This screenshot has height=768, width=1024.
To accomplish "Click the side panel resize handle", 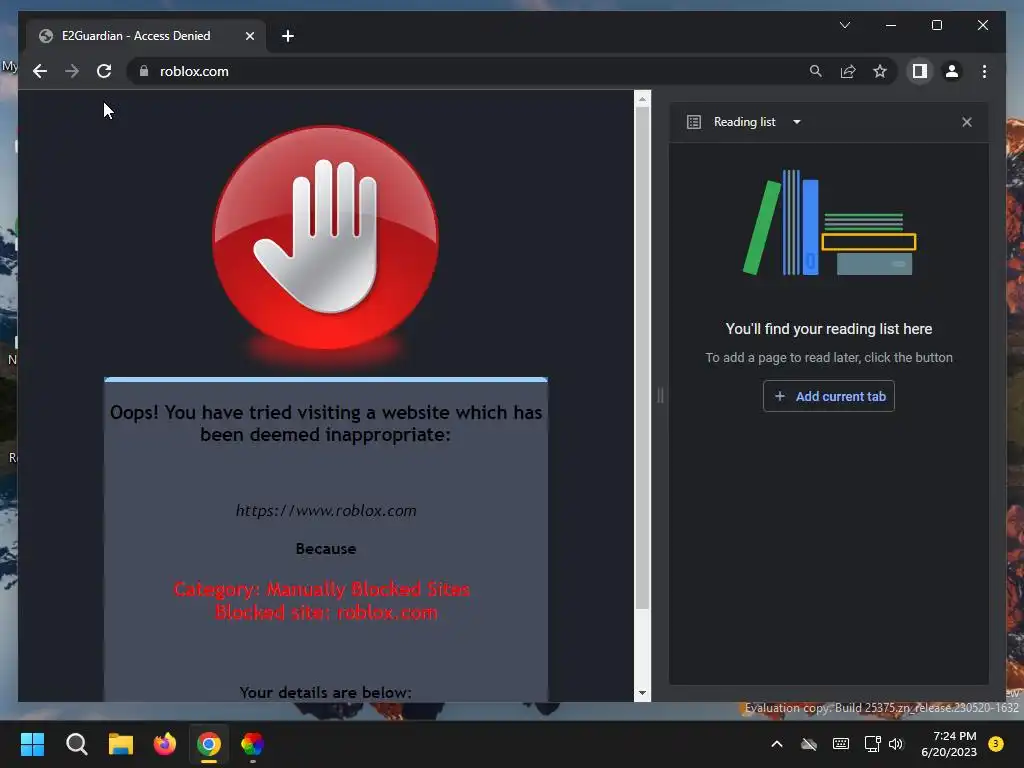I will 660,395.
